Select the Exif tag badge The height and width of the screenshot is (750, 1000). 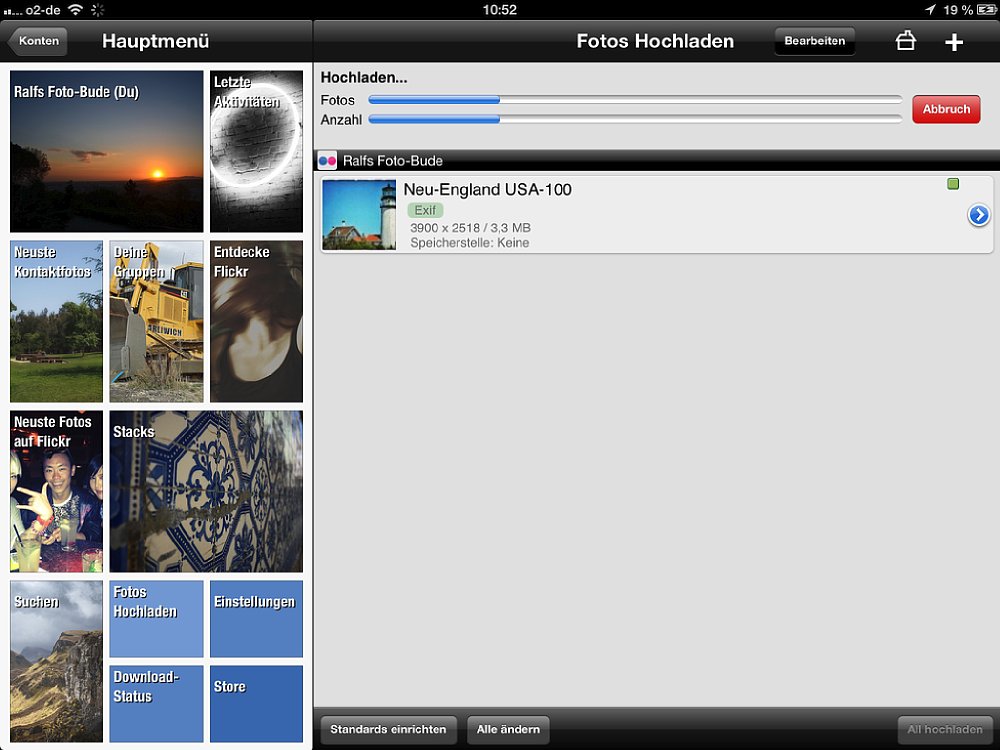coord(425,210)
